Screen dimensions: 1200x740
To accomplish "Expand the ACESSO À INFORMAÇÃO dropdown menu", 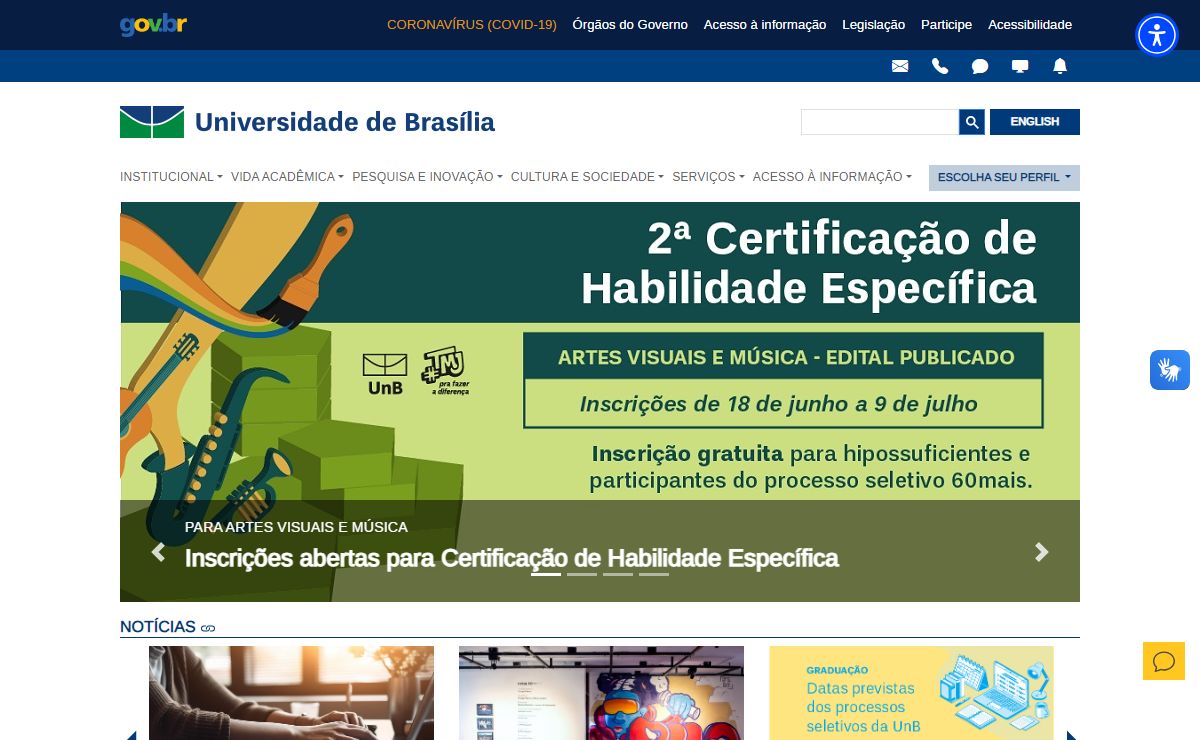I will click(832, 177).
